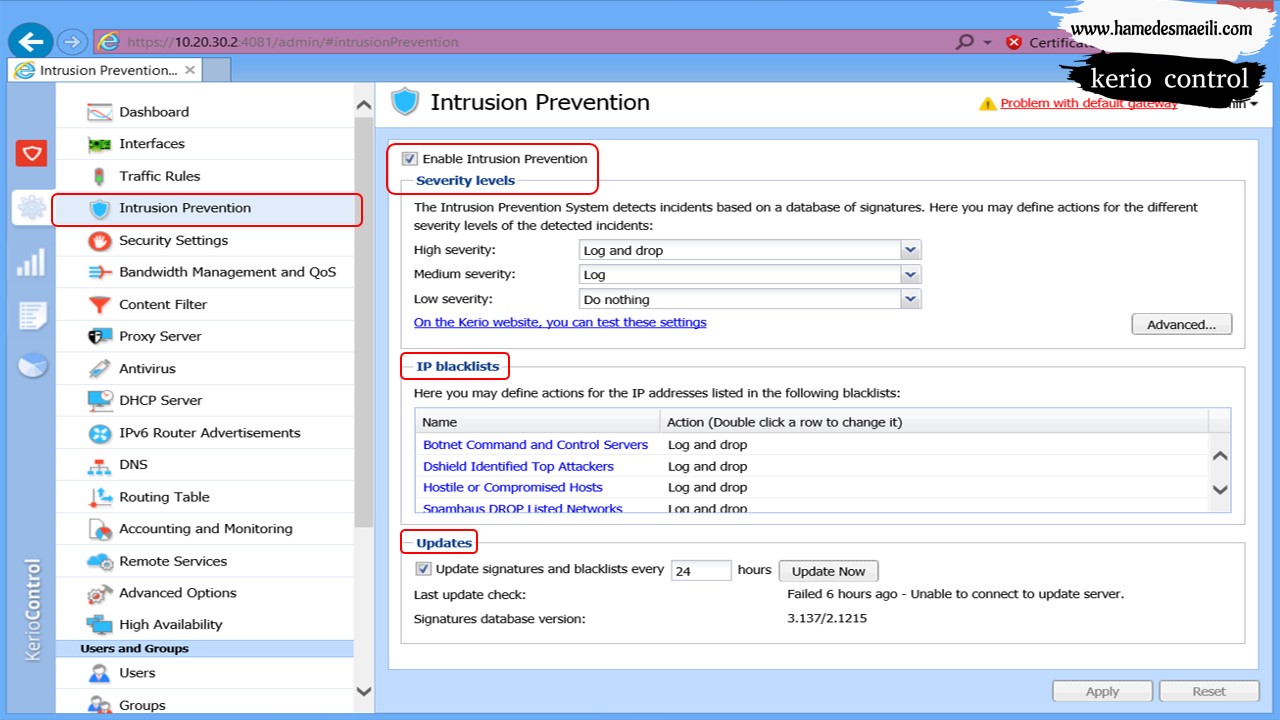
Task: Click the High Availability icon
Action: click(99, 624)
